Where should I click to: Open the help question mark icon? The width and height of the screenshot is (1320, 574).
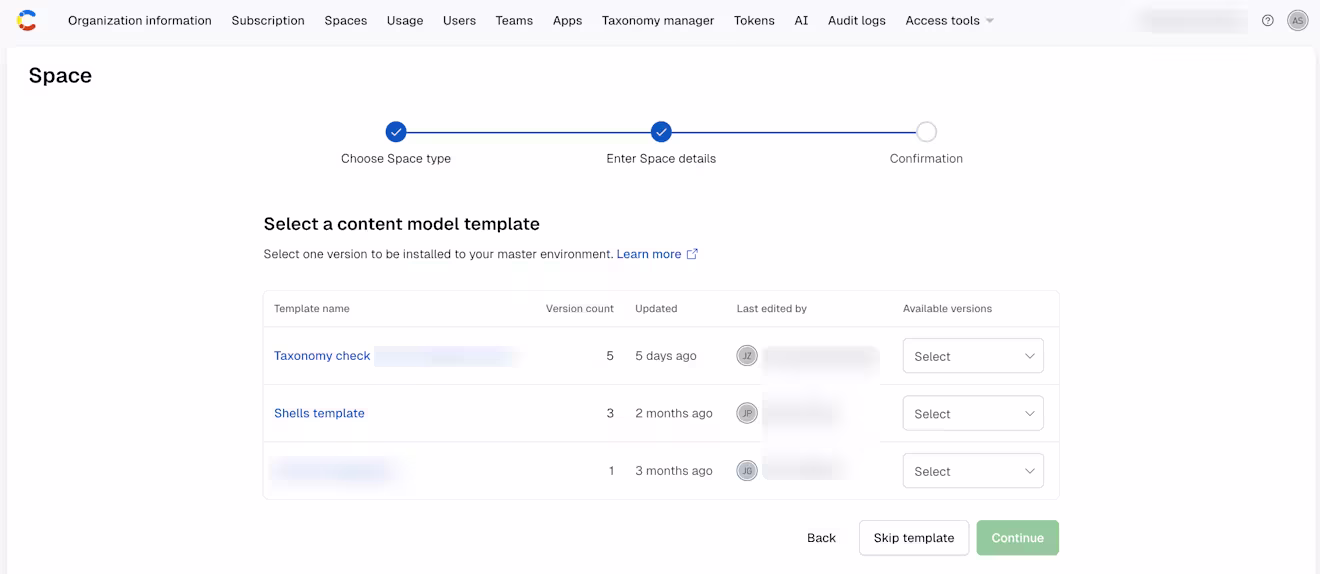click(1268, 20)
